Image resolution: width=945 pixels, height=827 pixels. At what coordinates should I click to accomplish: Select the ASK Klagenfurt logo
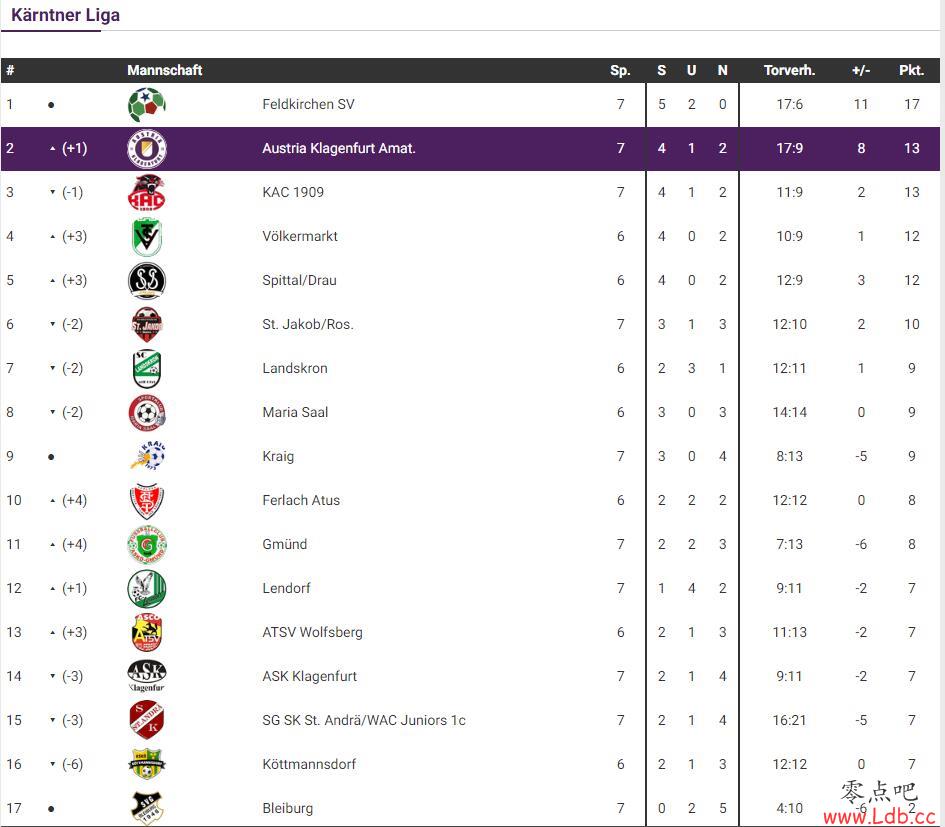[x=146, y=676]
